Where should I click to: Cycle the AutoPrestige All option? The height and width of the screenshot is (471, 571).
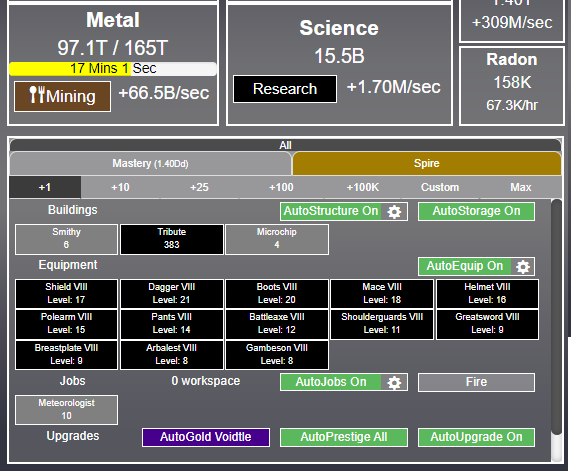pyautogui.click(x=344, y=437)
